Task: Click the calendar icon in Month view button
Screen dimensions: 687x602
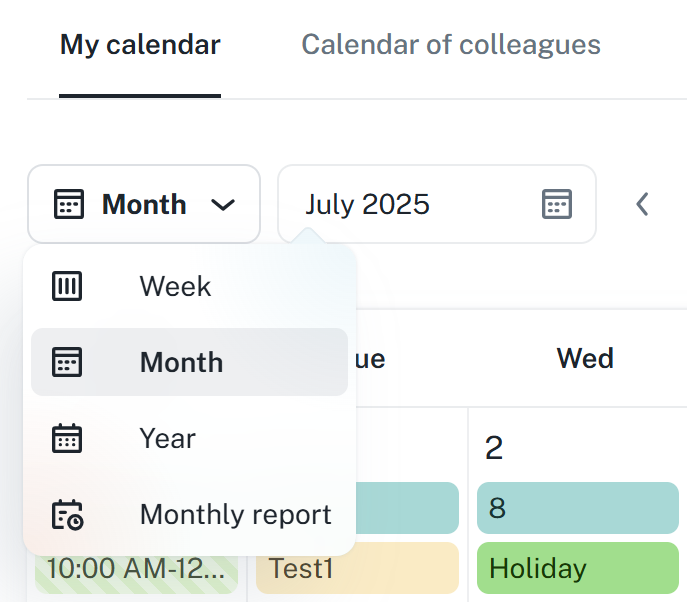Action: [x=69, y=205]
